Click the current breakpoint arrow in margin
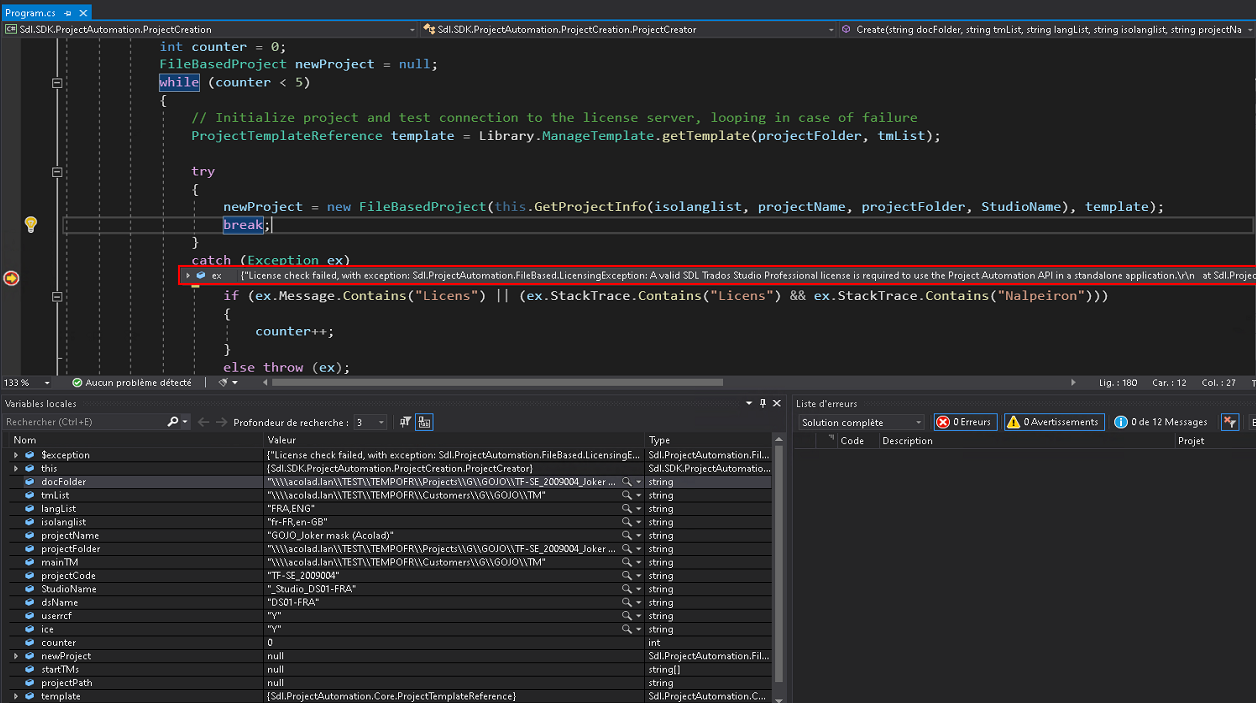1256x703 pixels. click(11, 278)
